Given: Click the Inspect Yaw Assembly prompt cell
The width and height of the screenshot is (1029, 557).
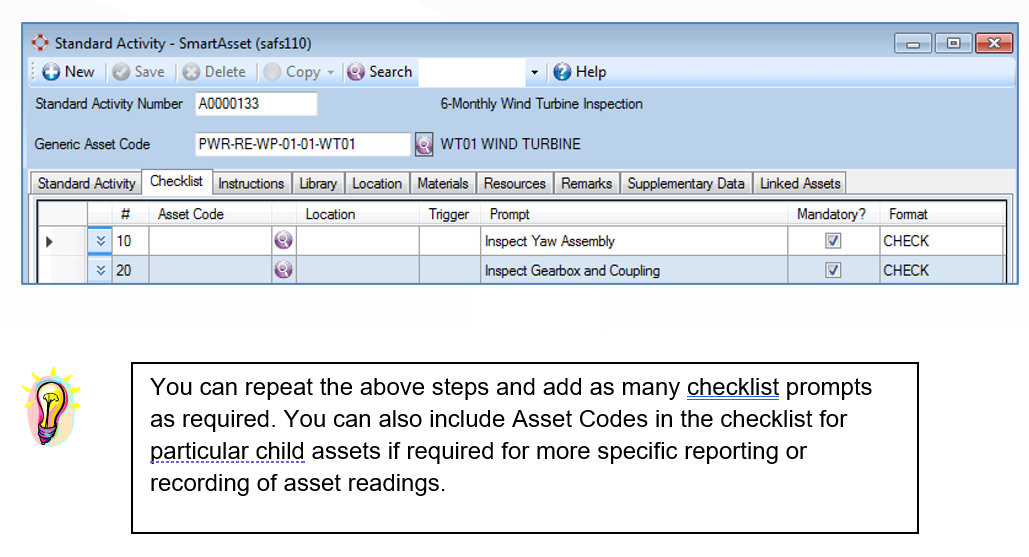Looking at the screenshot, I should pyautogui.click(x=634, y=241).
